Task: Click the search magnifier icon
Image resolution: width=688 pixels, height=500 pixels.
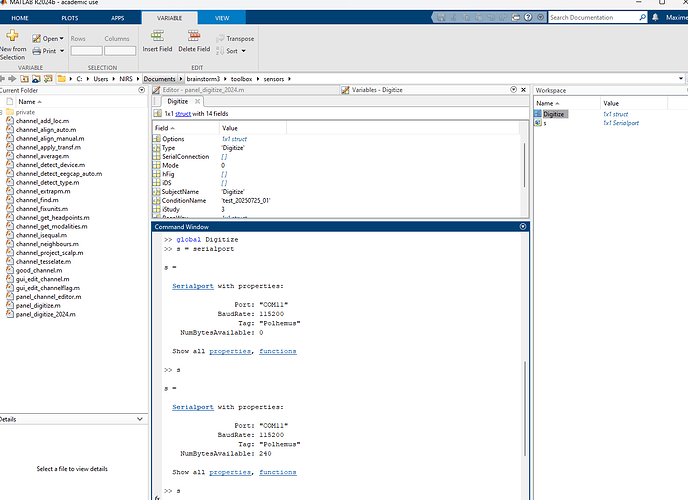Action: 642,18
